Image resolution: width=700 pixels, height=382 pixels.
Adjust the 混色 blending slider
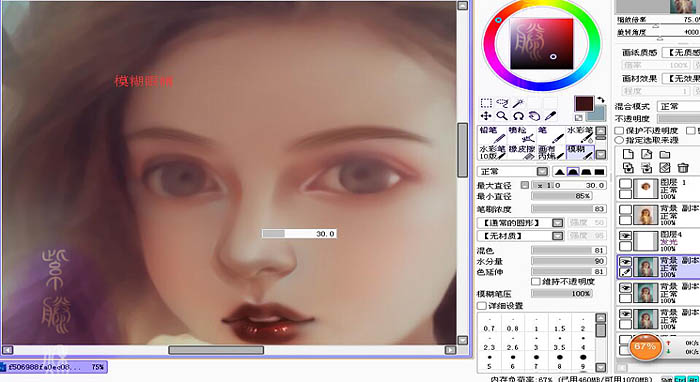569,250
